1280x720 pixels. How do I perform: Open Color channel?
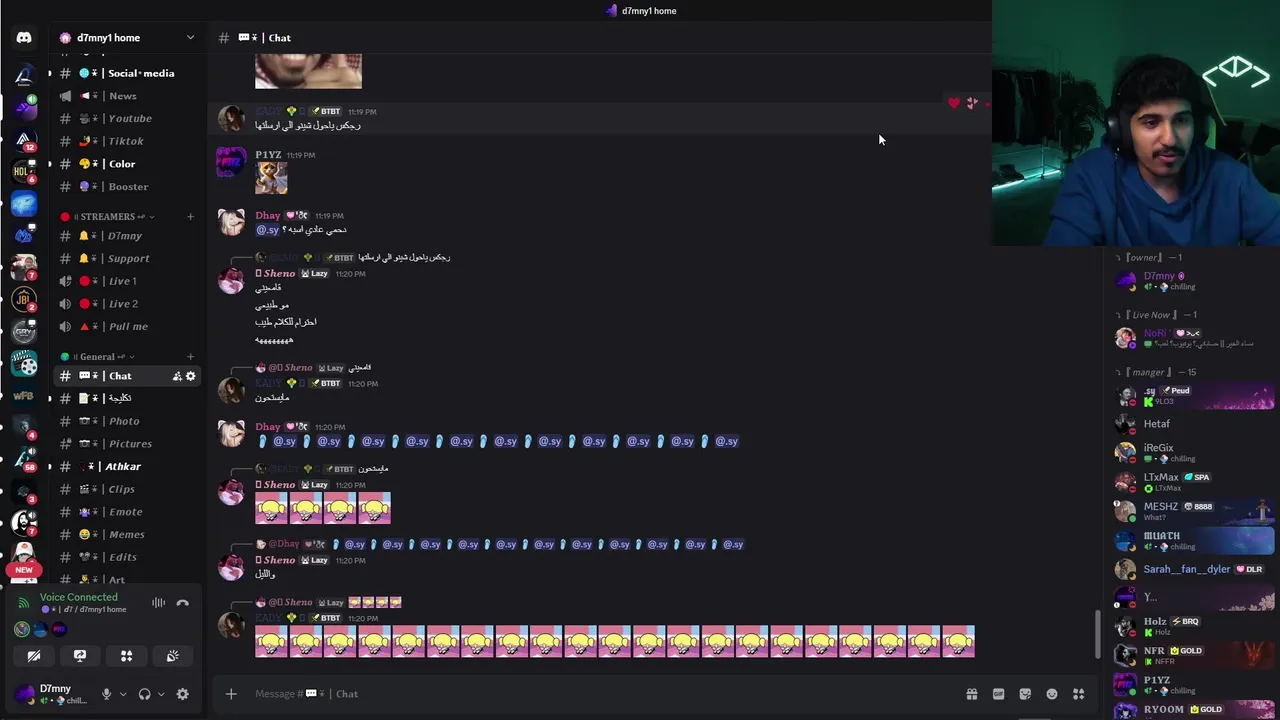pos(128,164)
